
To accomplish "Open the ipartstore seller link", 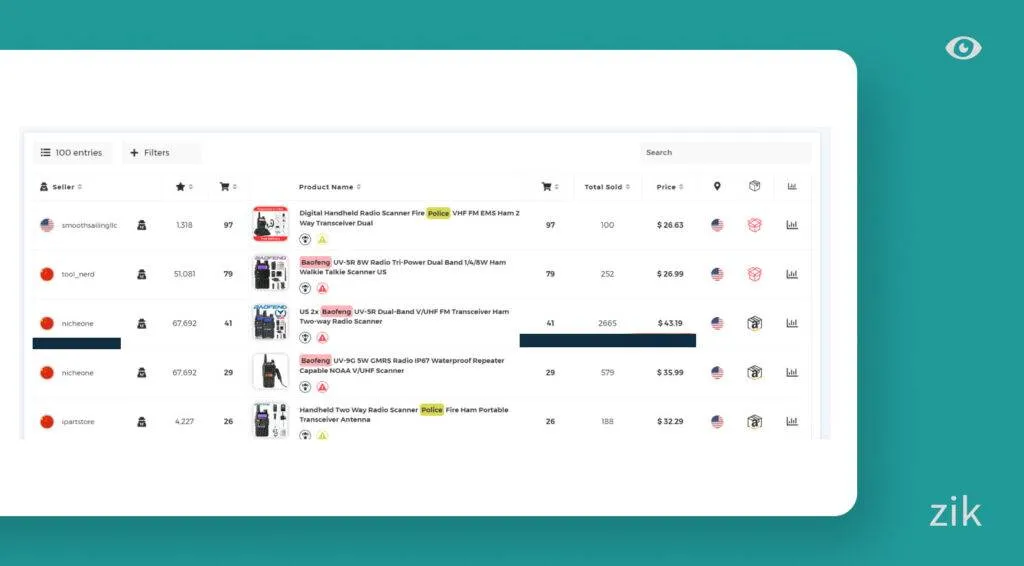I will tap(77, 421).
